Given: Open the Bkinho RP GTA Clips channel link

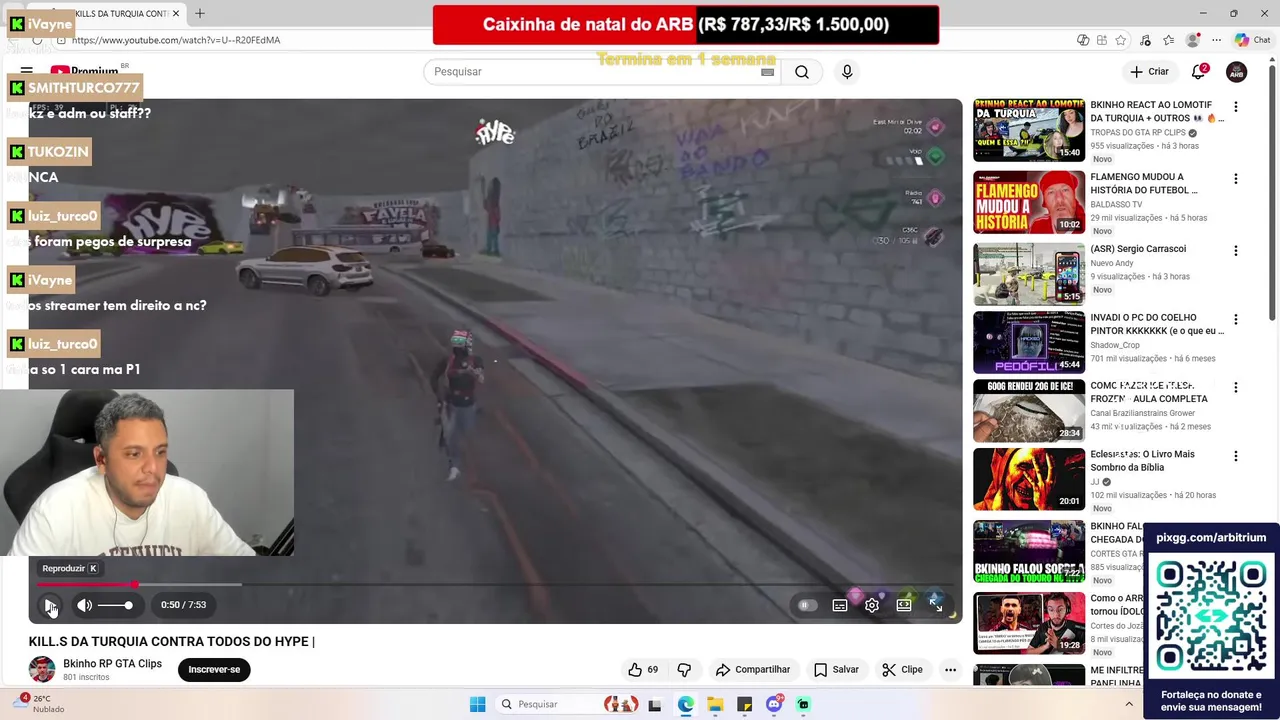Looking at the screenshot, I should tap(112, 664).
